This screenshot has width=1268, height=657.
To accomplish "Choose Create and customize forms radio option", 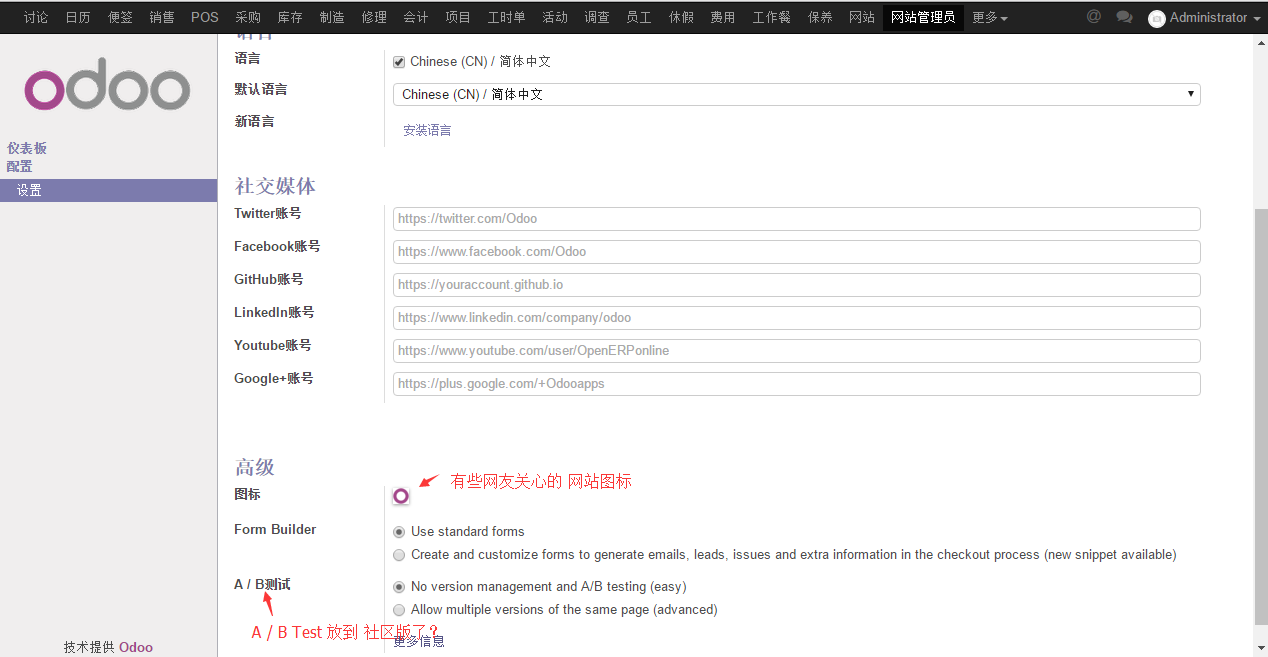I will [400, 555].
